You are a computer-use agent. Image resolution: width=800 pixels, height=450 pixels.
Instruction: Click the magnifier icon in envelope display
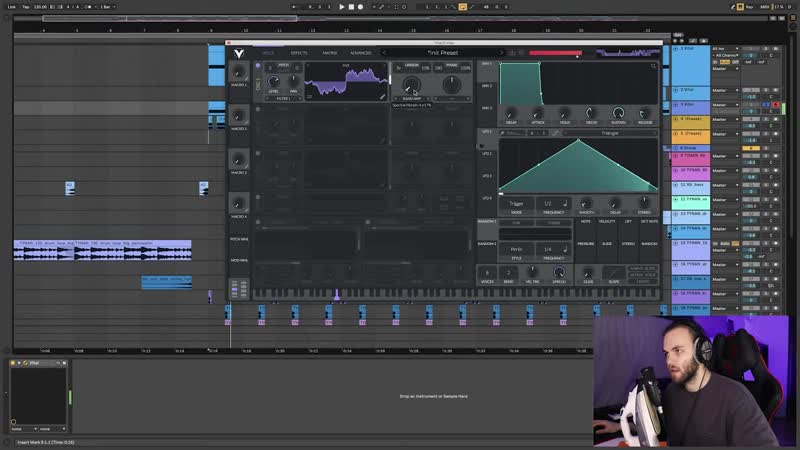click(x=653, y=67)
